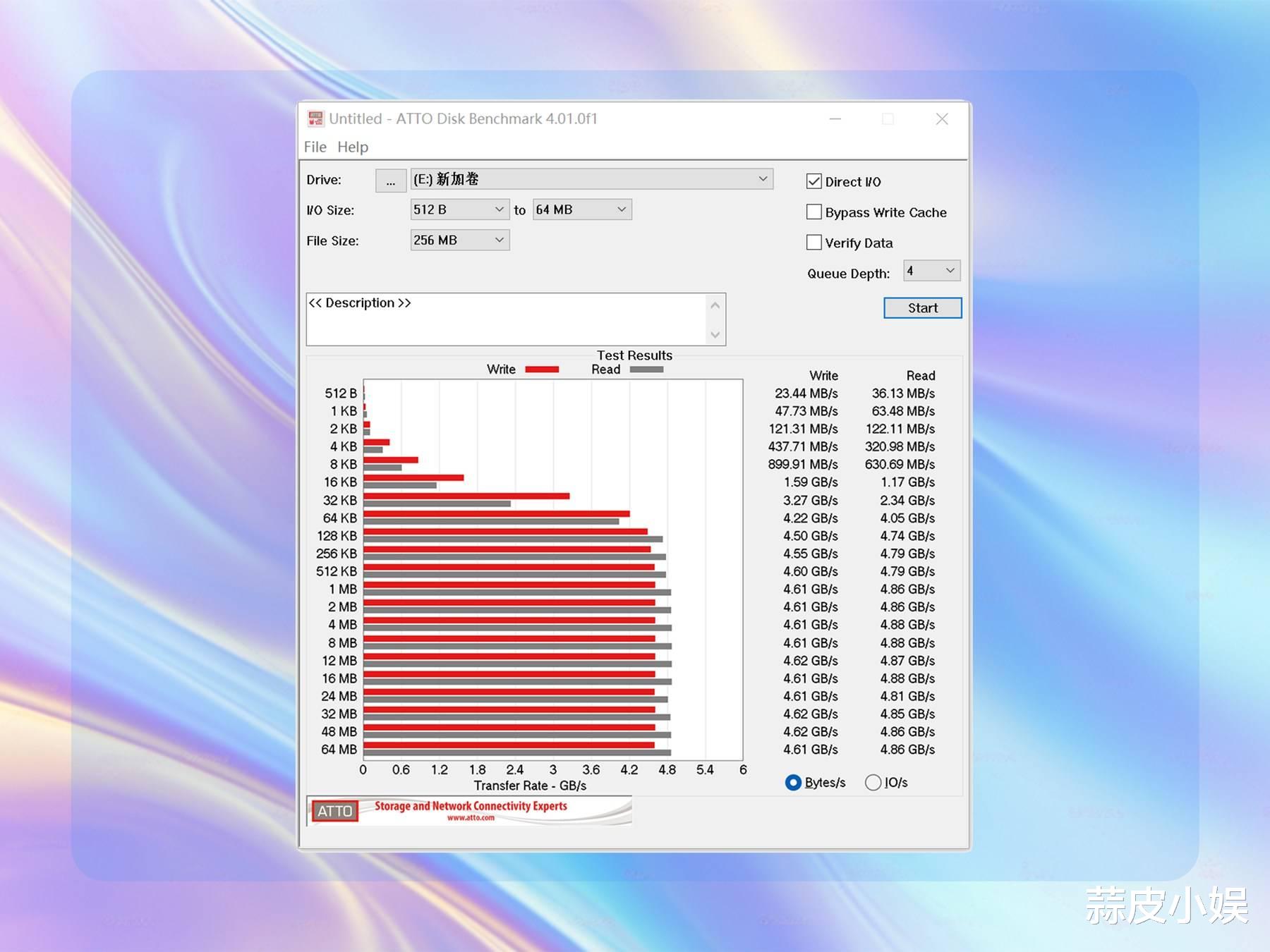Click the www.atto.com link in banner
Screen dimensions: 1270x952
click(x=471, y=818)
